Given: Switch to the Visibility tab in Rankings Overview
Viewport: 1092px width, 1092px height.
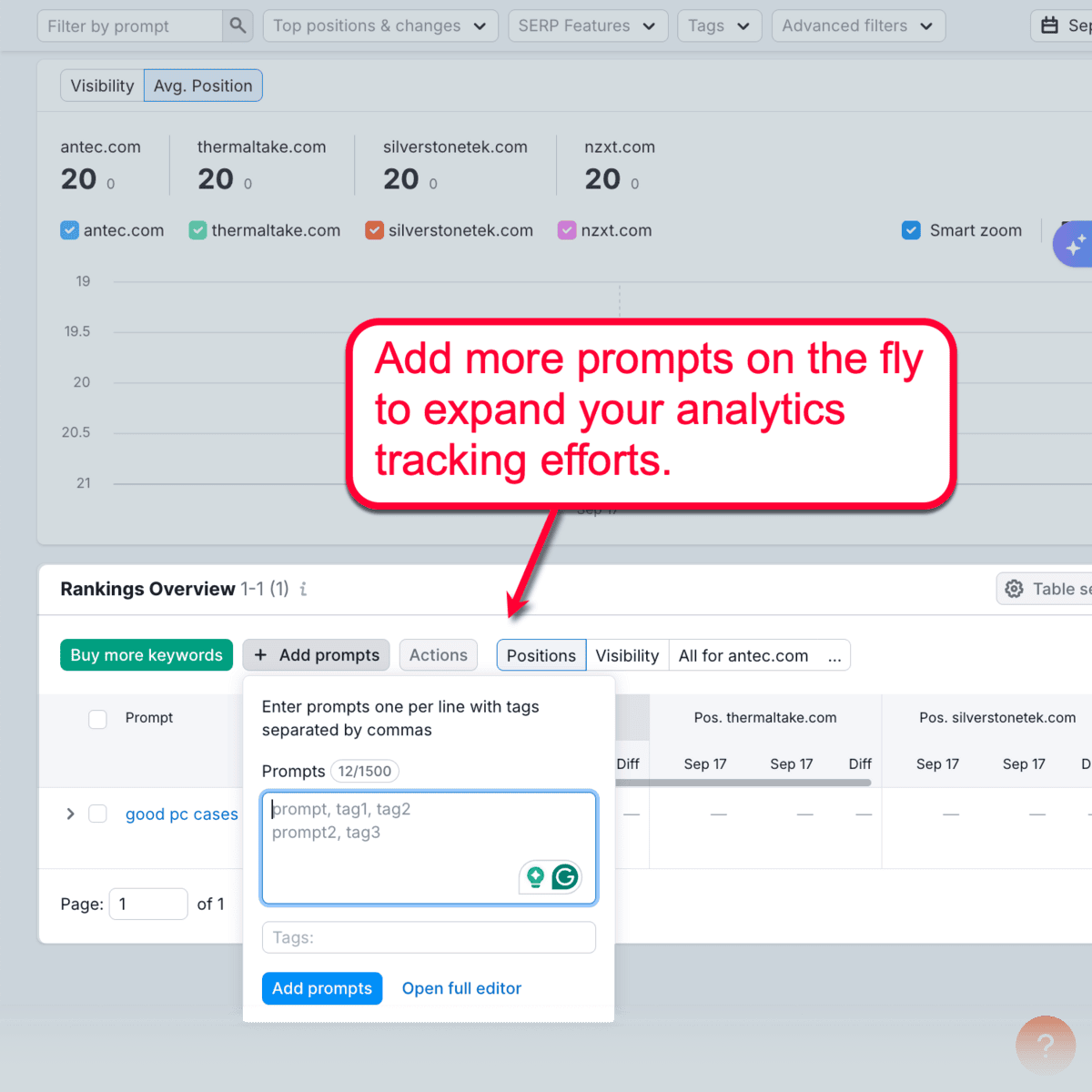Looking at the screenshot, I should coord(627,655).
